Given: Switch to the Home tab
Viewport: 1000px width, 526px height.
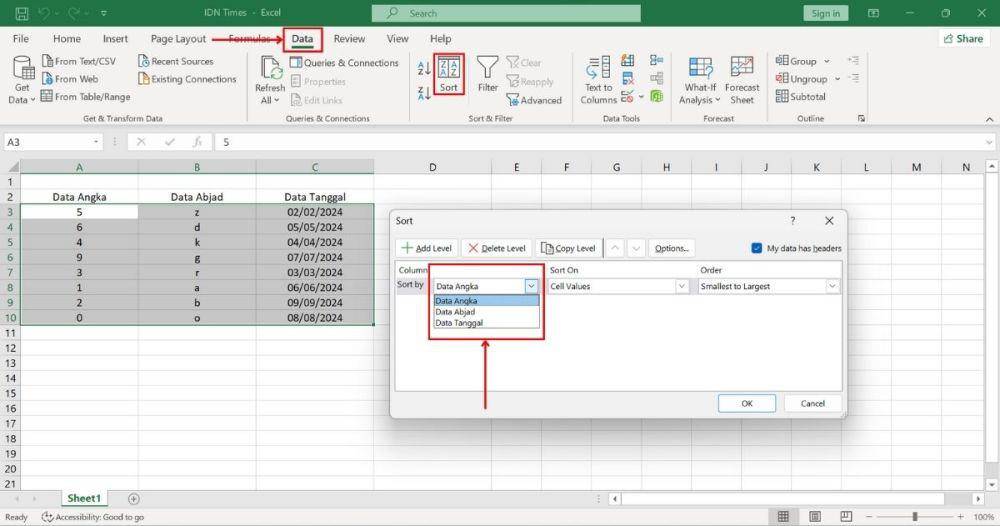Looking at the screenshot, I should (x=66, y=39).
